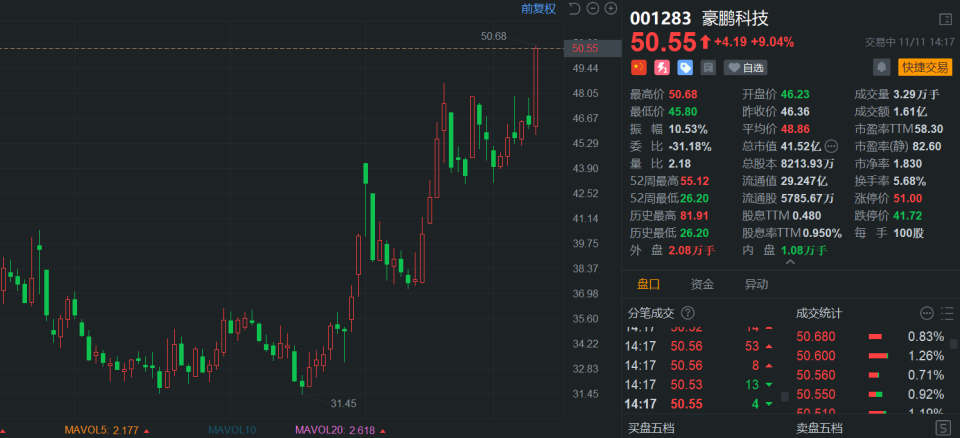Open more options in 成交统计 header
Viewport: 960px width, 438px height.
click(x=926, y=314)
